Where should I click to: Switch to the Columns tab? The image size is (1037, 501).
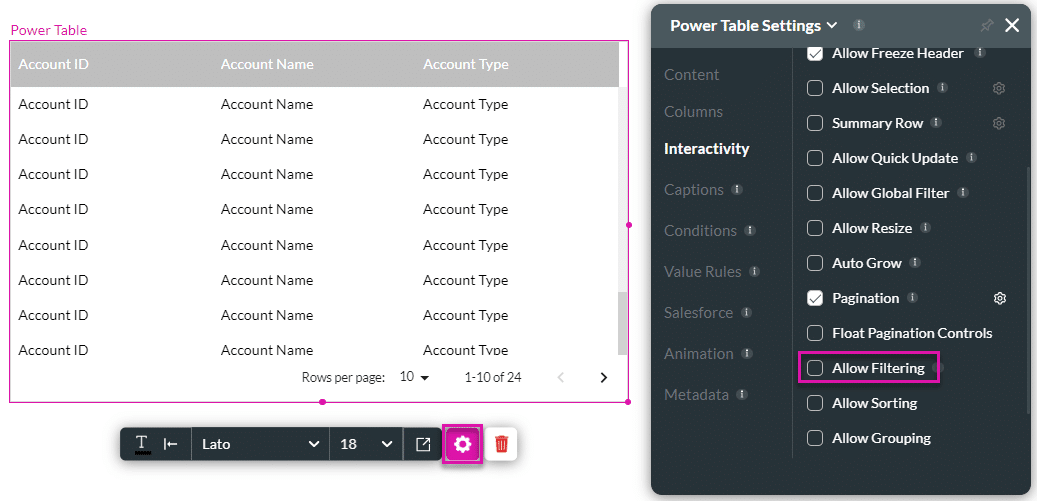[693, 112]
